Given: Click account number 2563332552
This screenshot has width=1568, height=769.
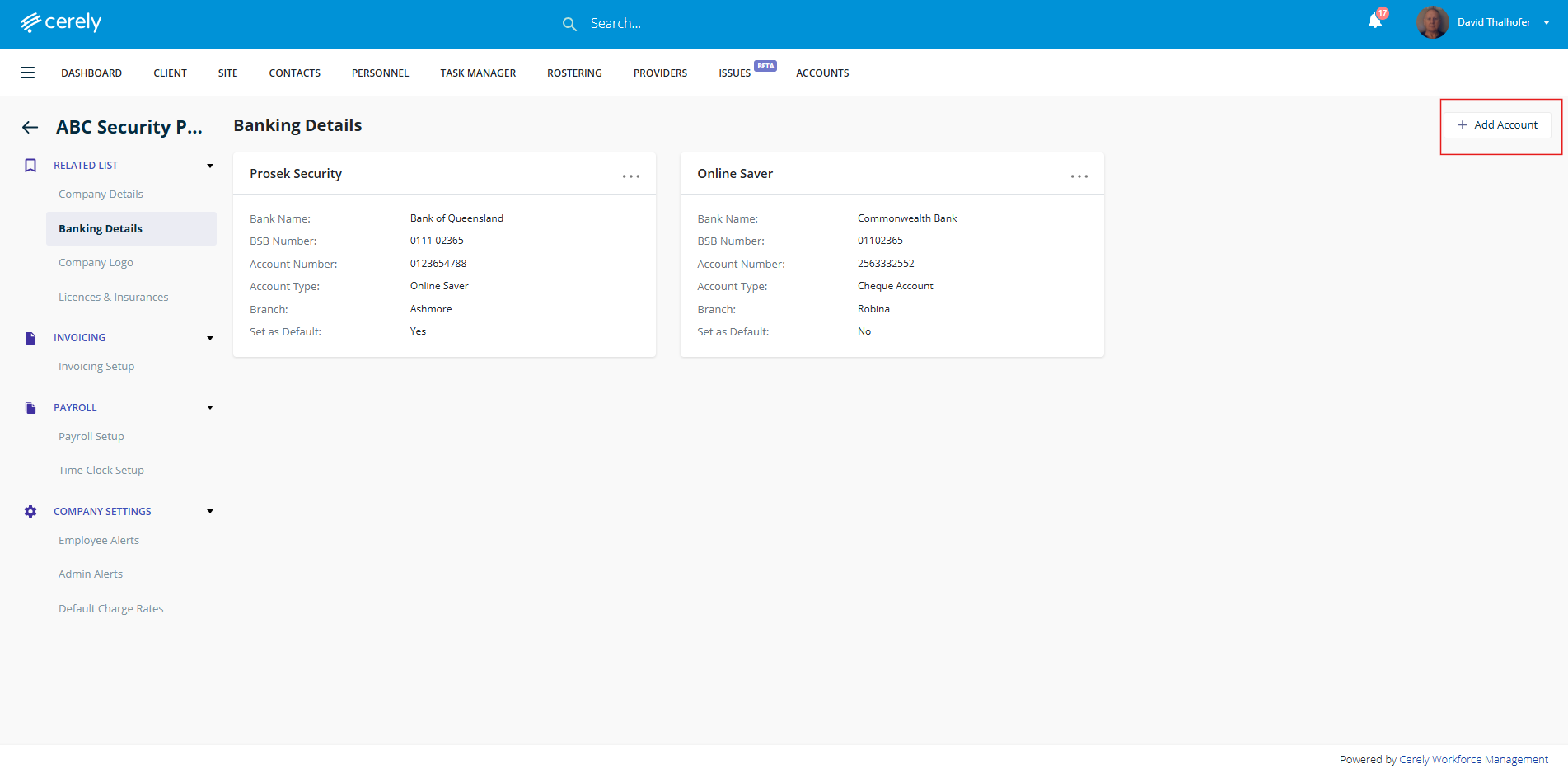Looking at the screenshot, I should tap(886, 264).
